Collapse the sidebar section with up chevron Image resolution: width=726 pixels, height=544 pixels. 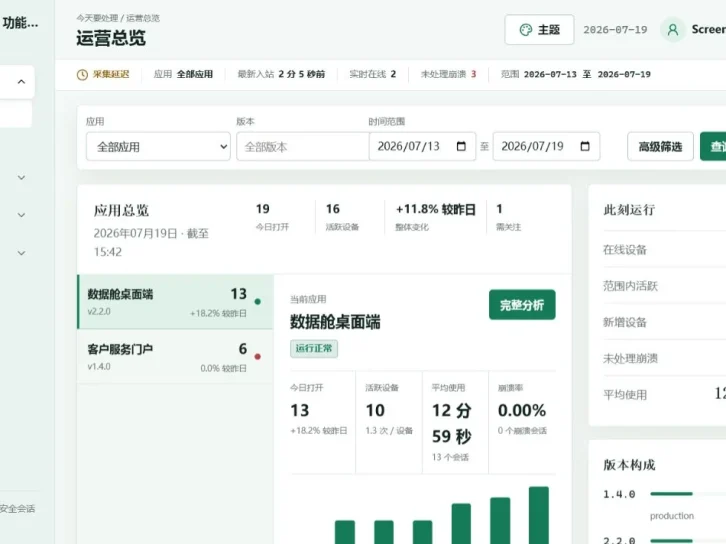click(x=21, y=82)
